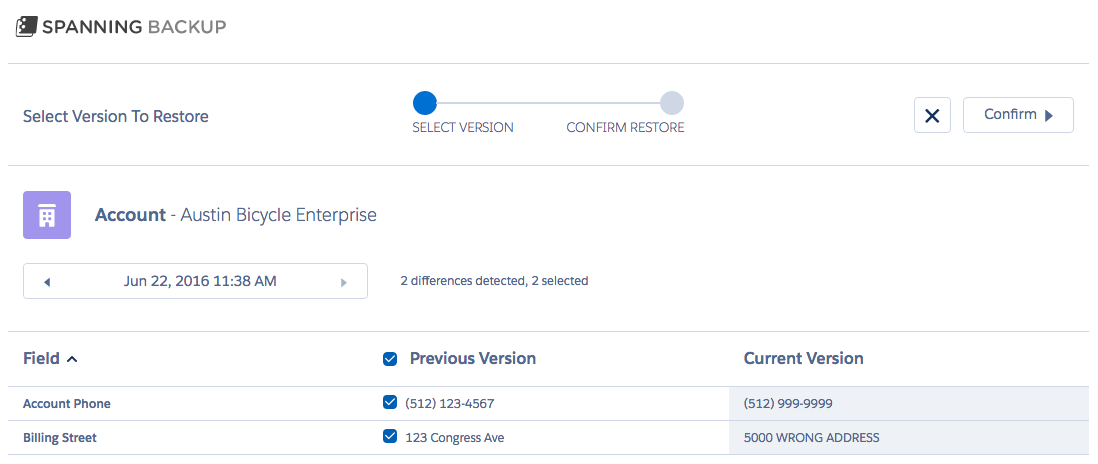
Task: Go to previous backup date arrow
Action: tap(47, 282)
